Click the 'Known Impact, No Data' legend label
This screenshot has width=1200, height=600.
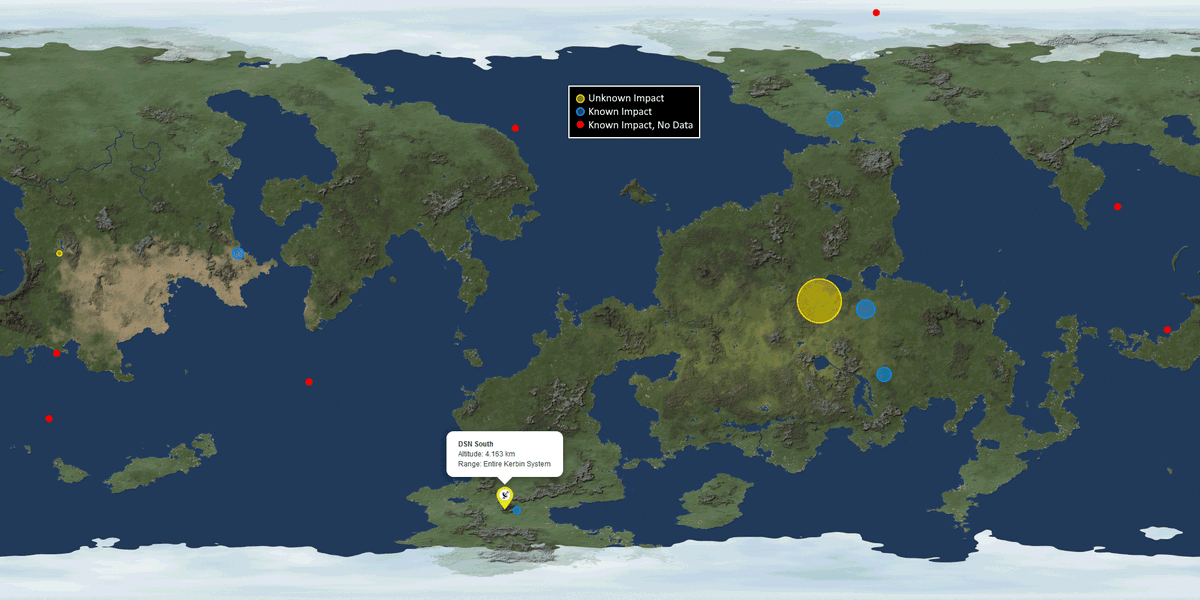pos(640,126)
